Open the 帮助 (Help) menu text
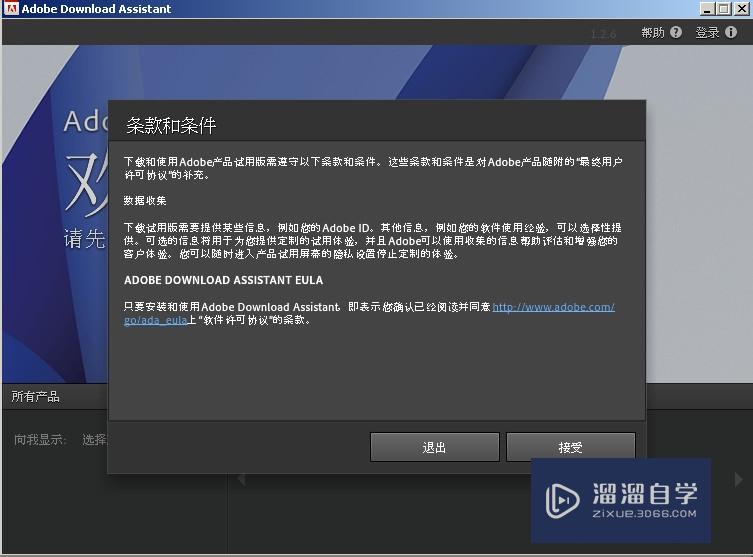Image resolution: width=753 pixels, height=557 pixels. (653, 32)
